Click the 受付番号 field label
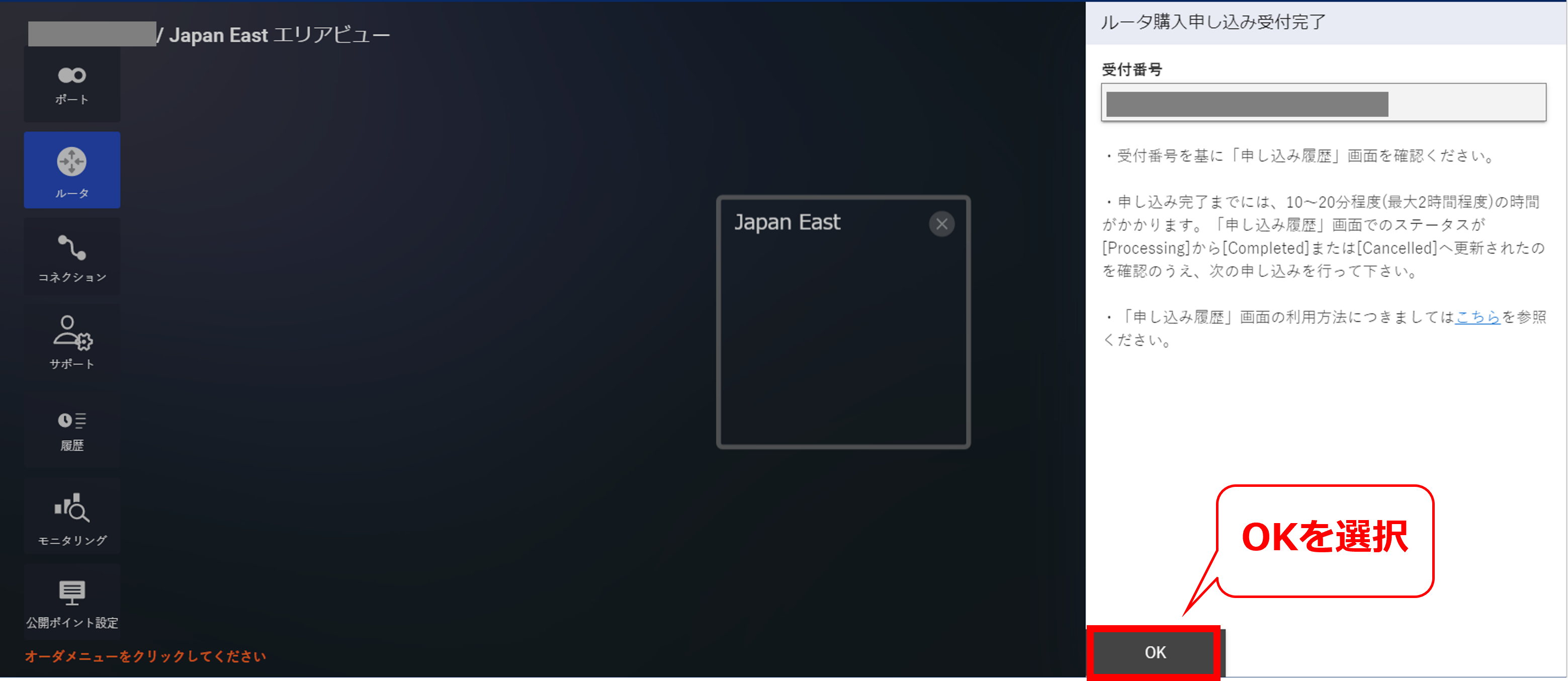The width and height of the screenshot is (1568, 681). click(1131, 69)
